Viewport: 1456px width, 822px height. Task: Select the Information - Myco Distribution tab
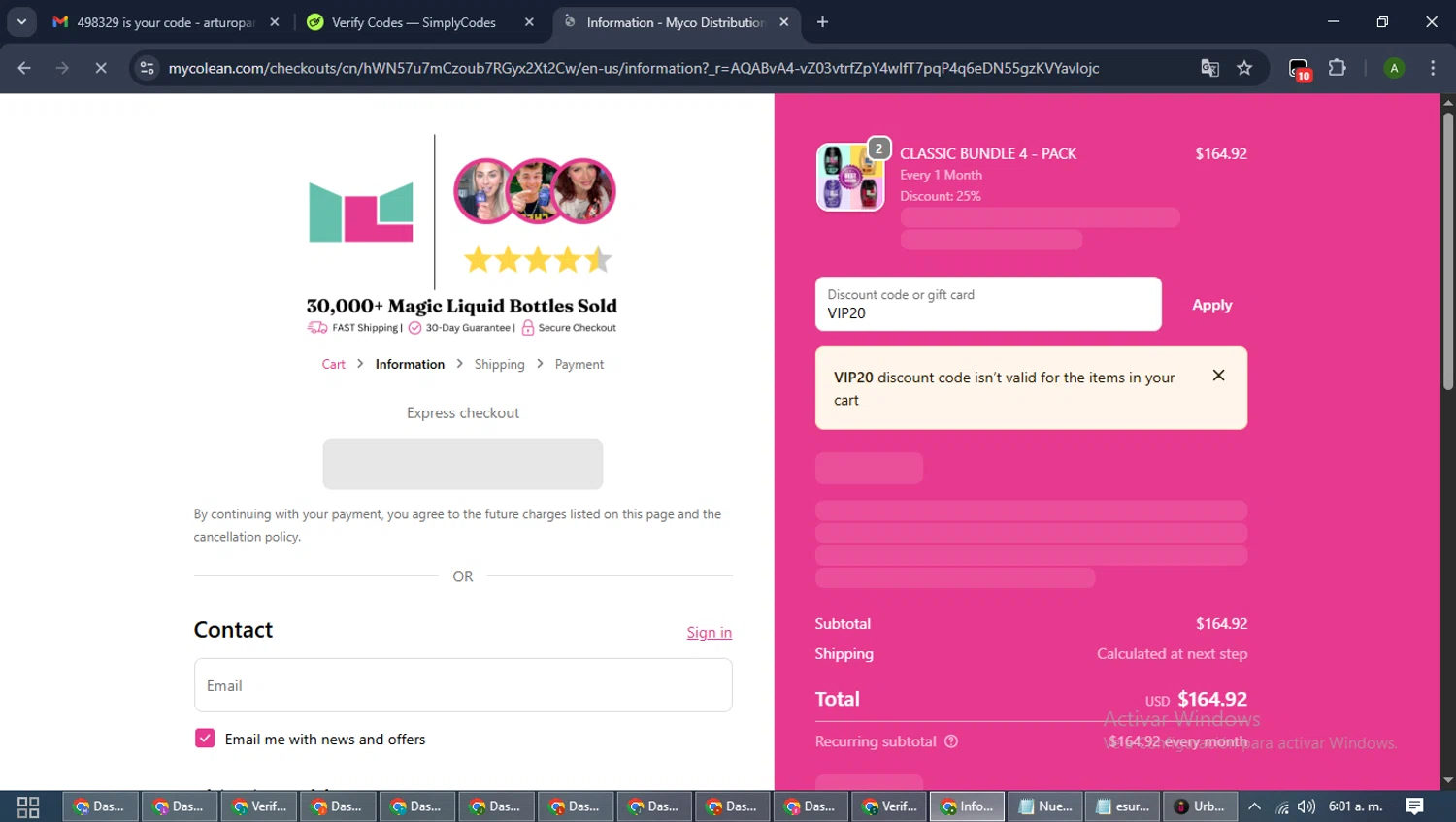click(x=675, y=22)
